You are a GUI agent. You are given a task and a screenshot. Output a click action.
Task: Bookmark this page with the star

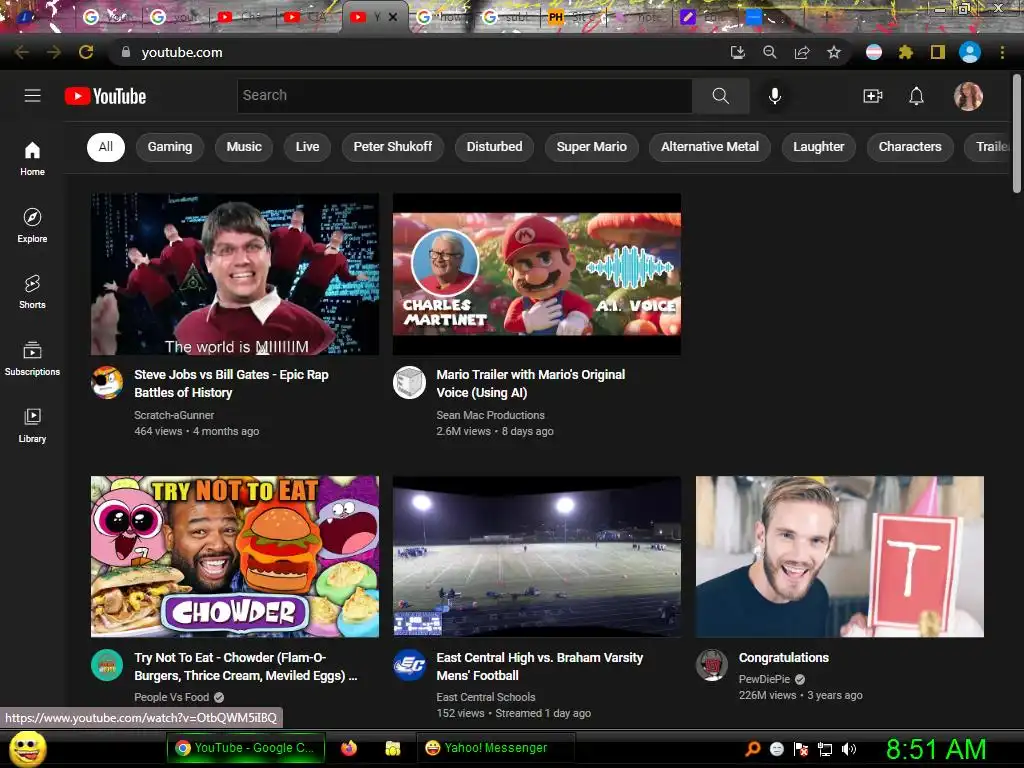pyautogui.click(x=834, y=52)
